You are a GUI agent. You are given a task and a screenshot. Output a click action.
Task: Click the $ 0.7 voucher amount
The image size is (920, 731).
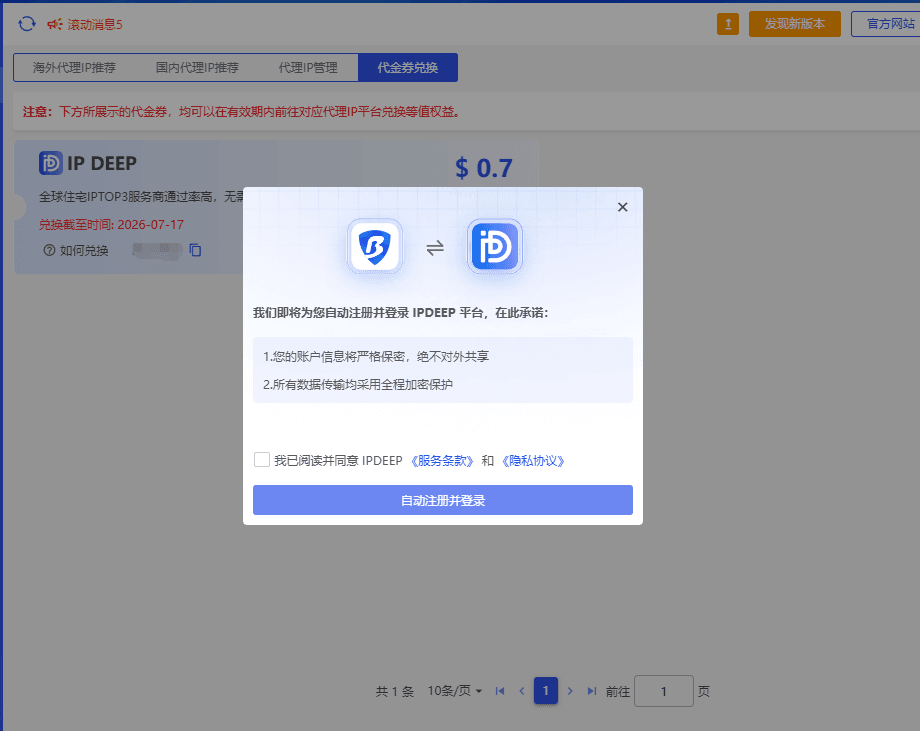(483, 168)
